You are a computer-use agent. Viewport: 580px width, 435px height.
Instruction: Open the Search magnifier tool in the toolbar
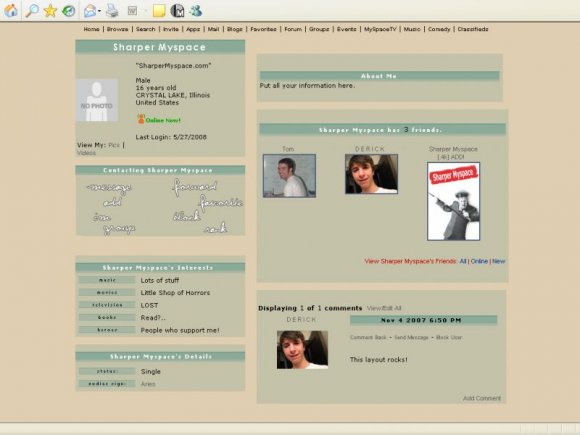32,10
